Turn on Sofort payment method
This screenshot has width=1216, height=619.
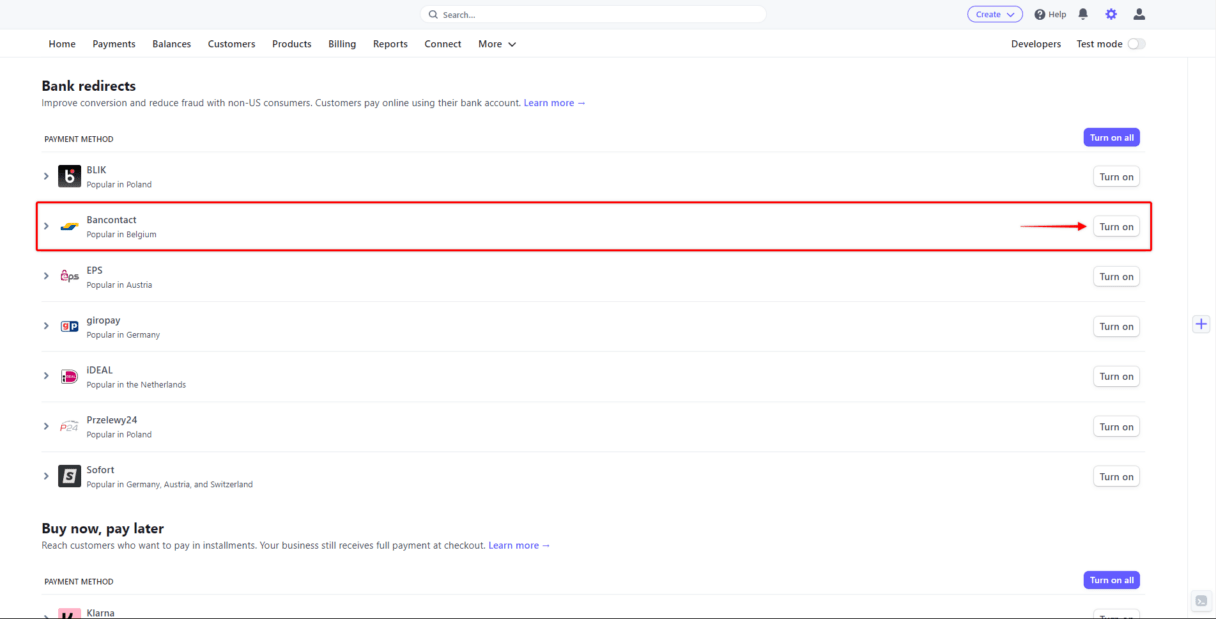pyautogui.click(x=1116, y=477)
